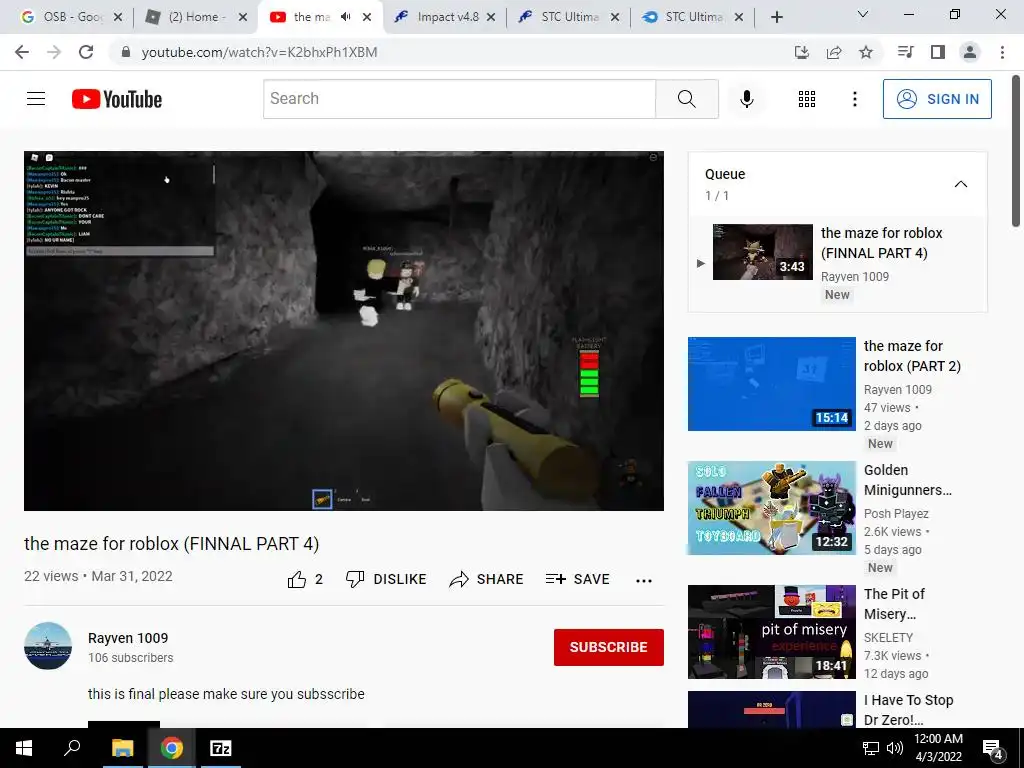Open the YouTube hamburger guide menu

coord(36,99)
